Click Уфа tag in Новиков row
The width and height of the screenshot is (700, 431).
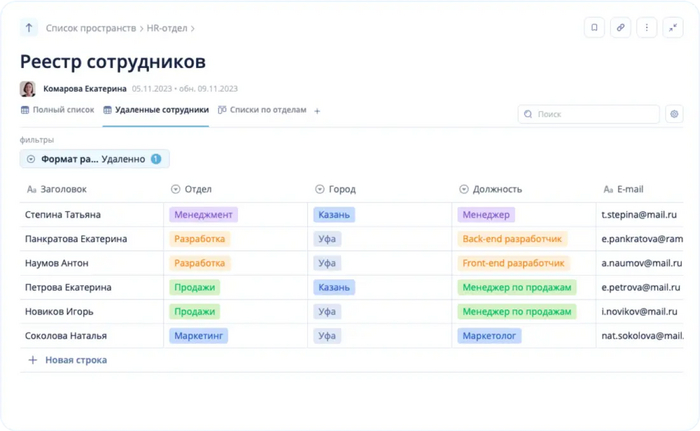pyautogui.click(x=327, y=312)
